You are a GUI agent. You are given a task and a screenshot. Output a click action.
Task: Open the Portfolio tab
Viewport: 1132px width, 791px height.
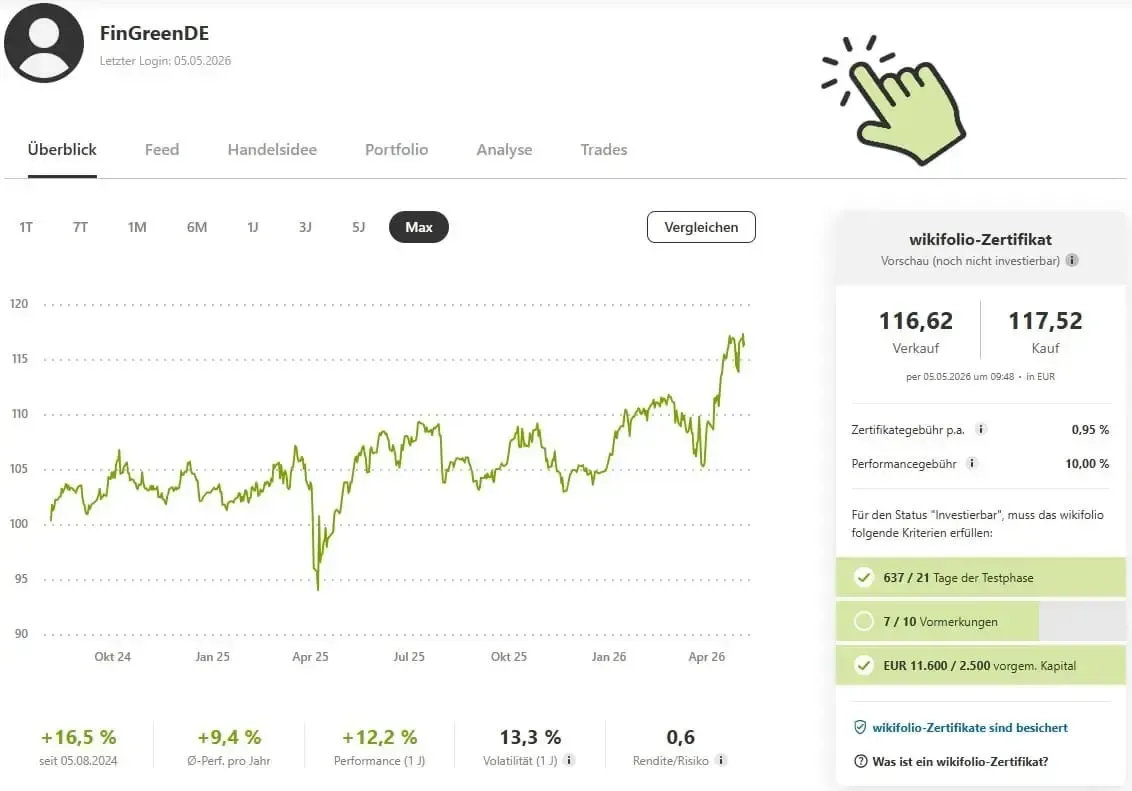pos(396,149)
